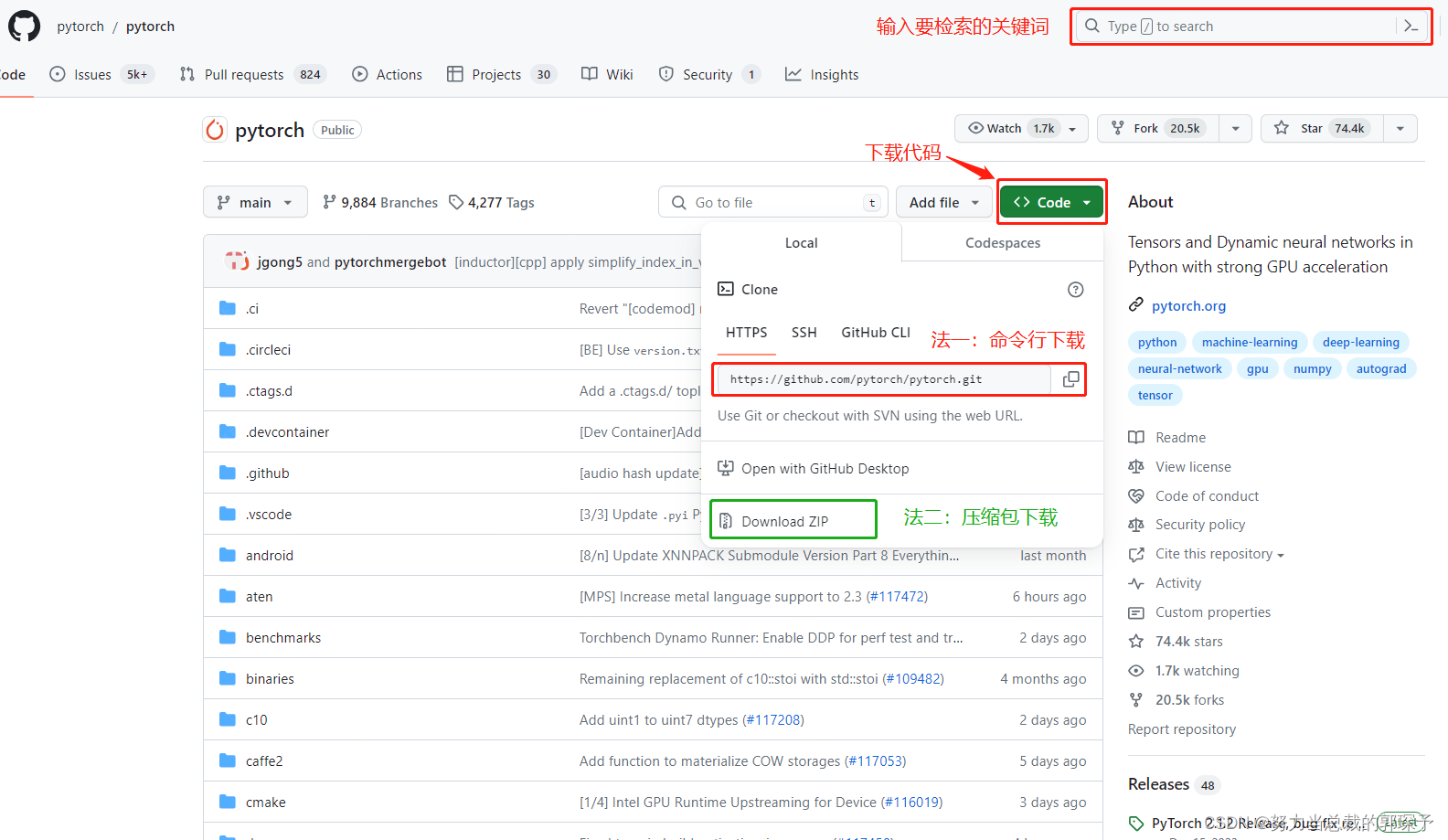Click the Fork button
The width and height of the screenshot is (1448, 840).
coord(1159,129)
